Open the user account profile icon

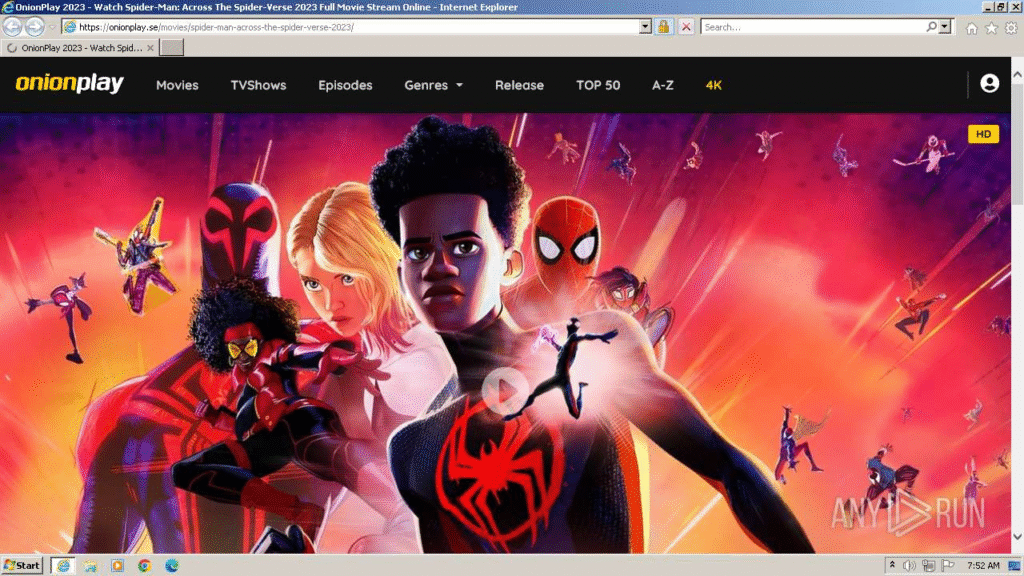click(989, 84)
